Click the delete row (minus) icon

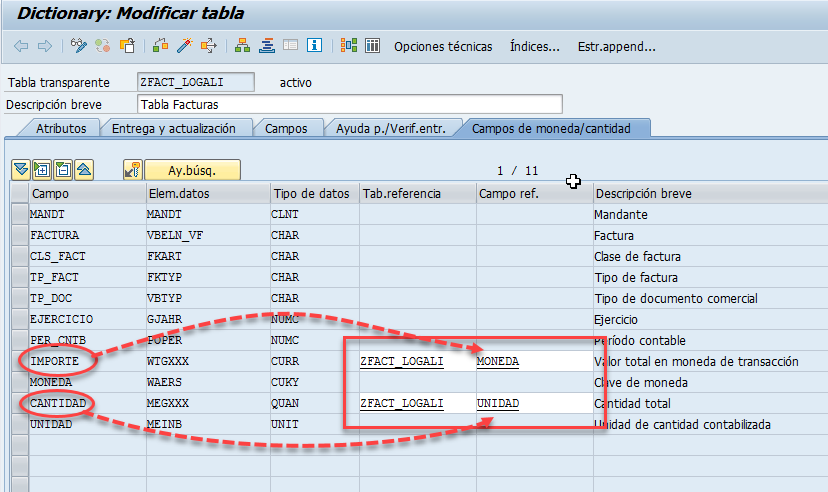tap(63, 170)
